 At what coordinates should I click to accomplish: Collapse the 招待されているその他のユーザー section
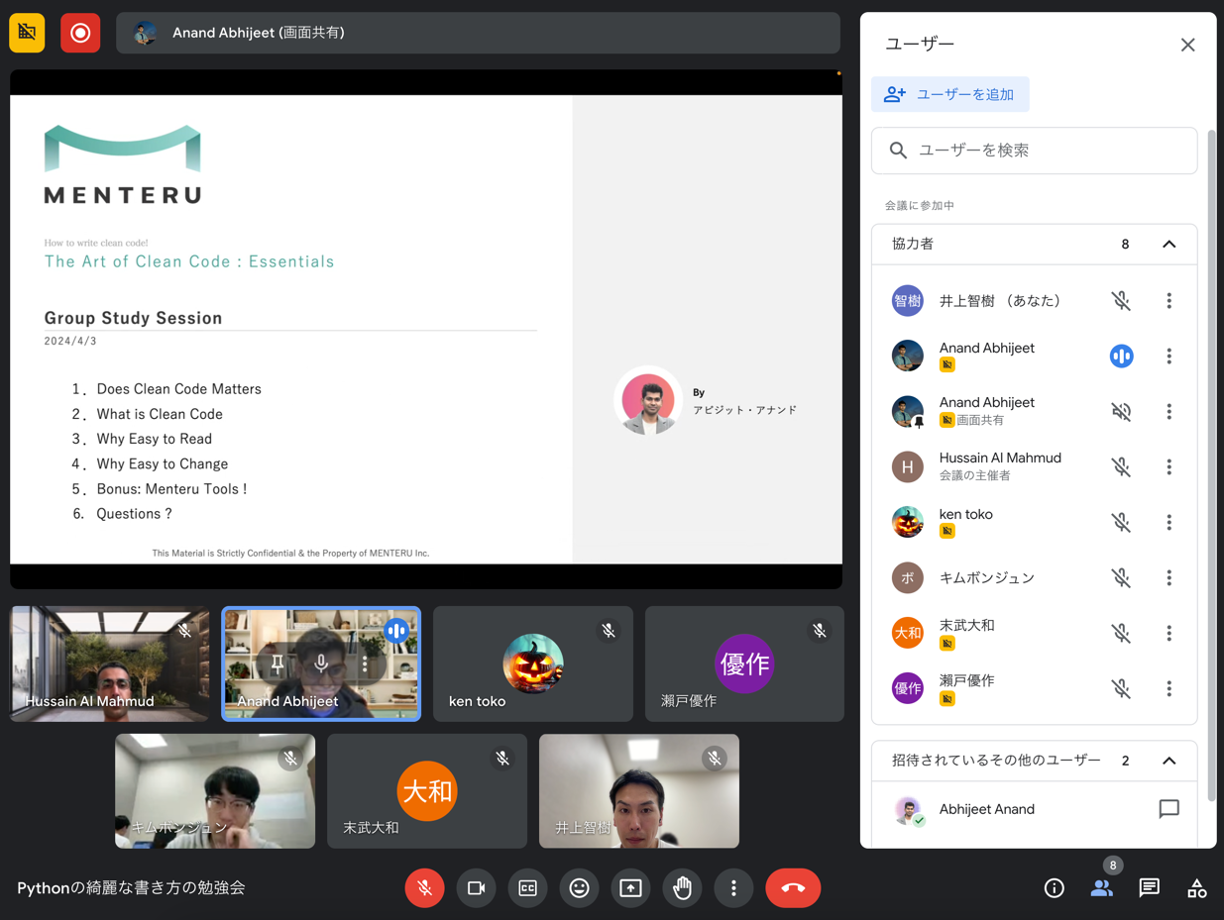tap(1168, 761)
